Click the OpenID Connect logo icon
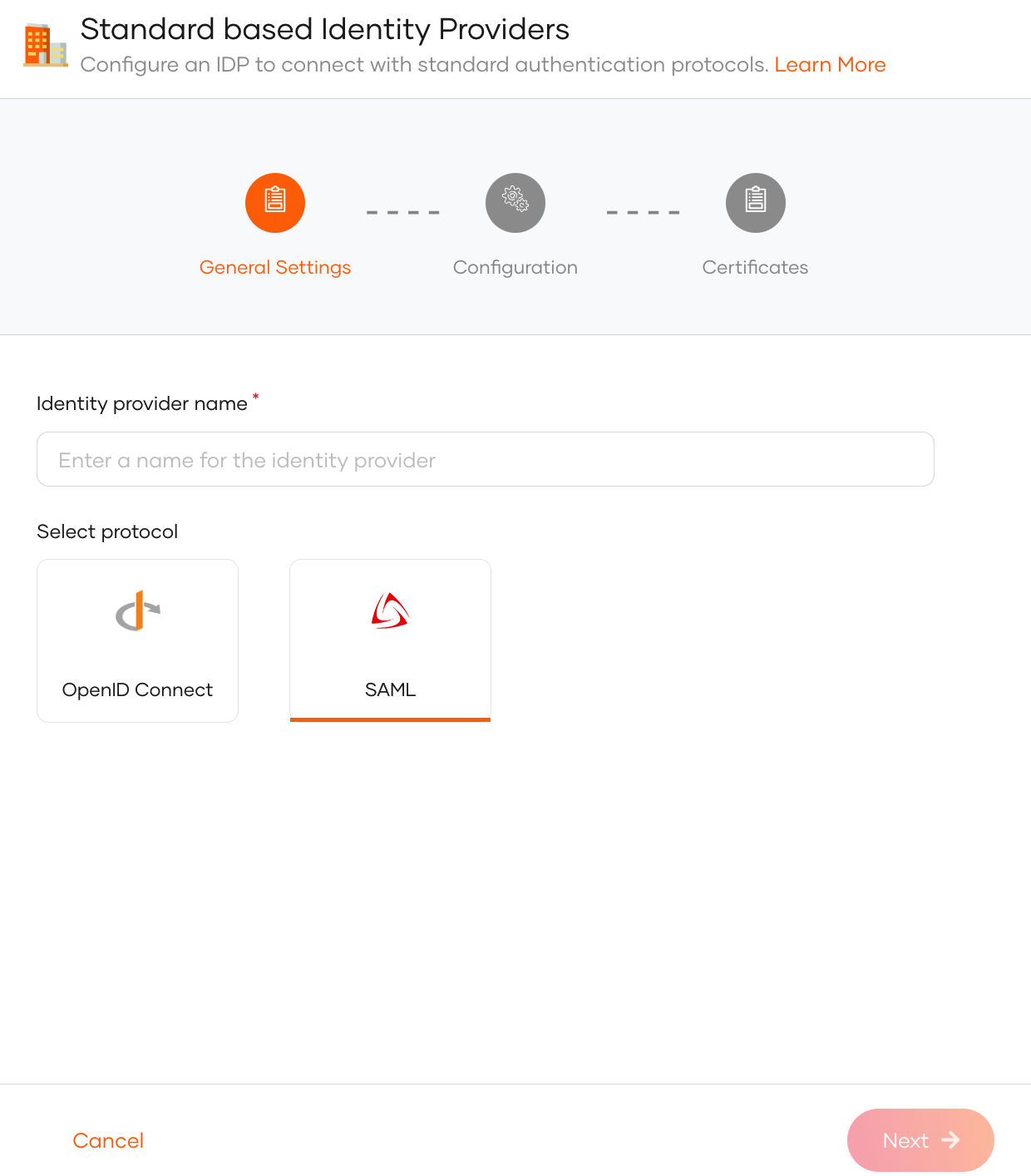Viewport: 1031px width, 1176px height. [x=138, y=610]
